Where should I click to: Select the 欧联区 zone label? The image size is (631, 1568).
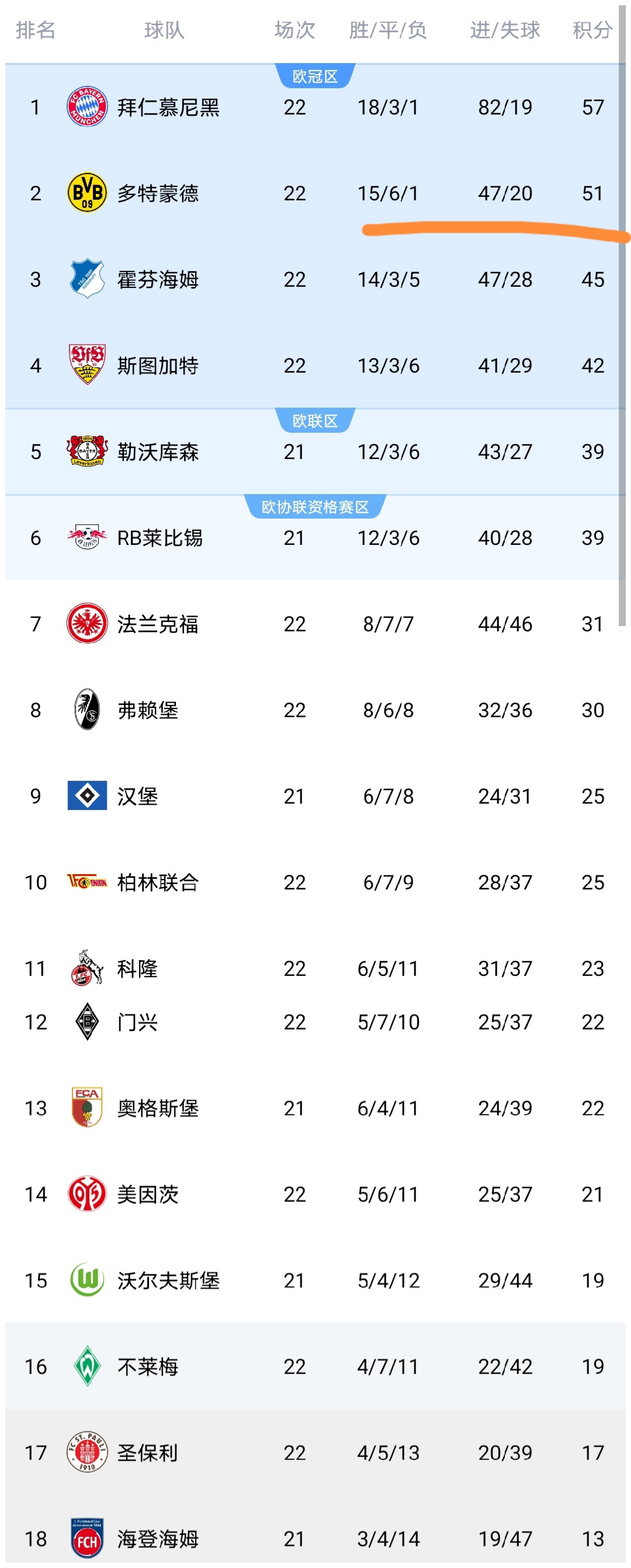tap(315, 421)
